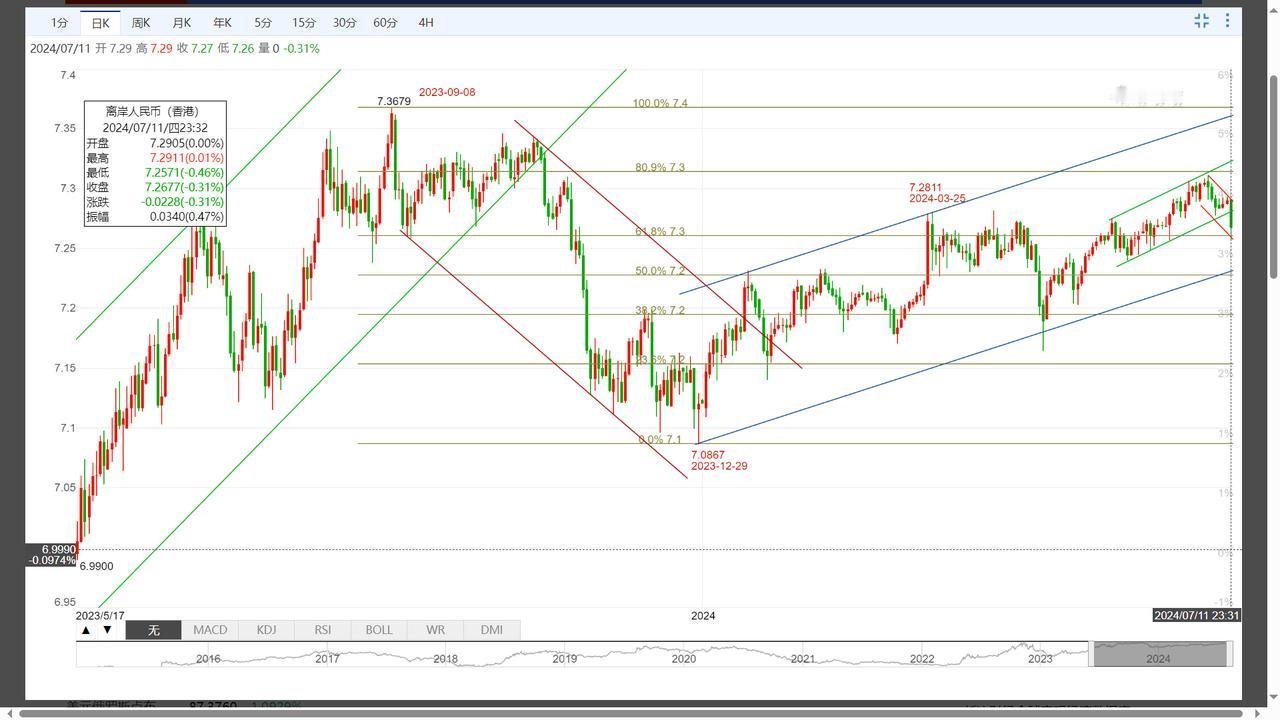Click the horizontal page scrollbar
This screenshot has height=720, width=1280.
[631, 713]
